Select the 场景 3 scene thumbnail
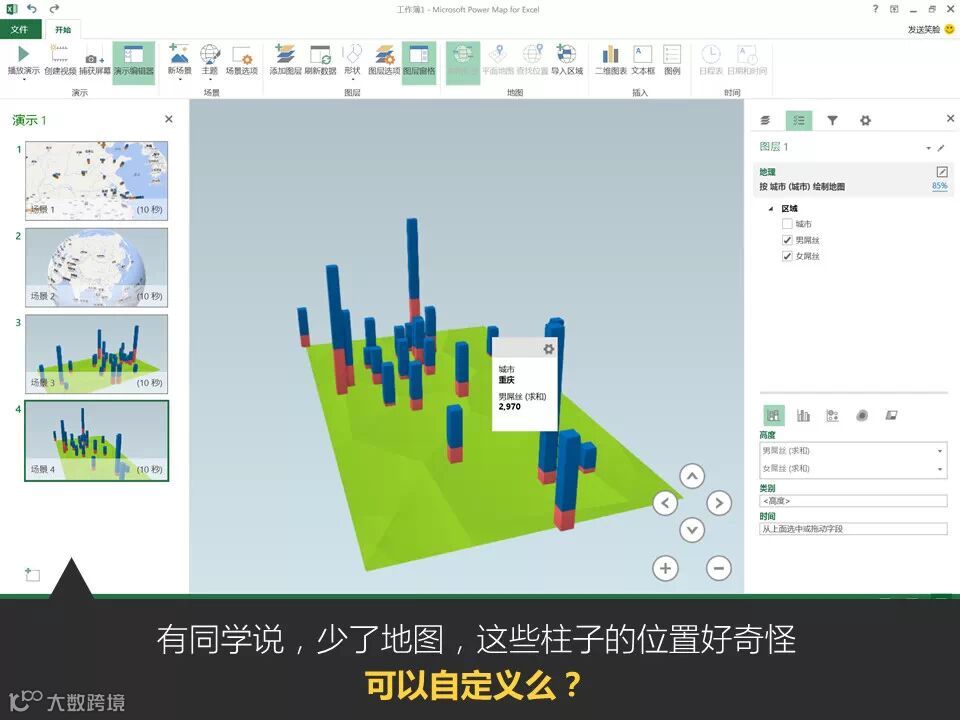The height and width of the screenshot is (720, 960). 96,354
